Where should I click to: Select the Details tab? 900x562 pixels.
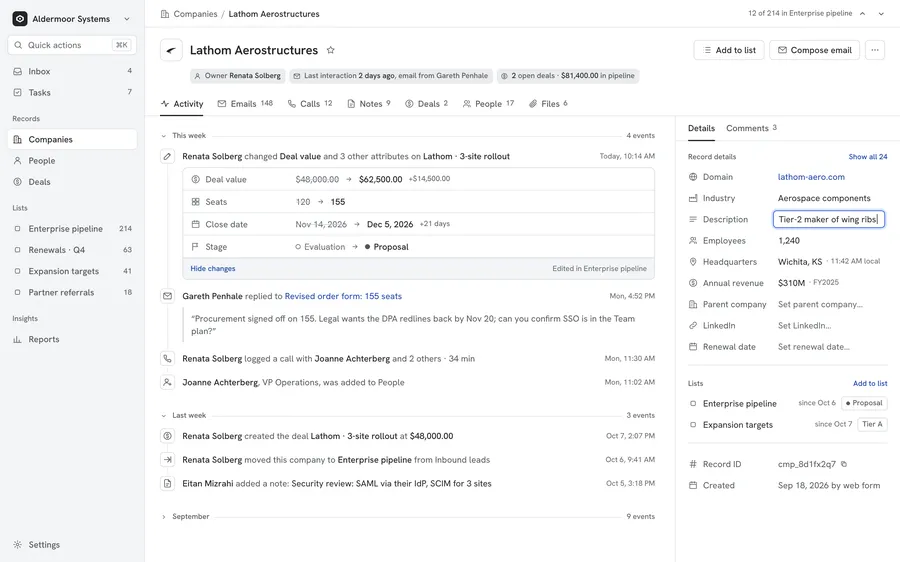point(701,128)
